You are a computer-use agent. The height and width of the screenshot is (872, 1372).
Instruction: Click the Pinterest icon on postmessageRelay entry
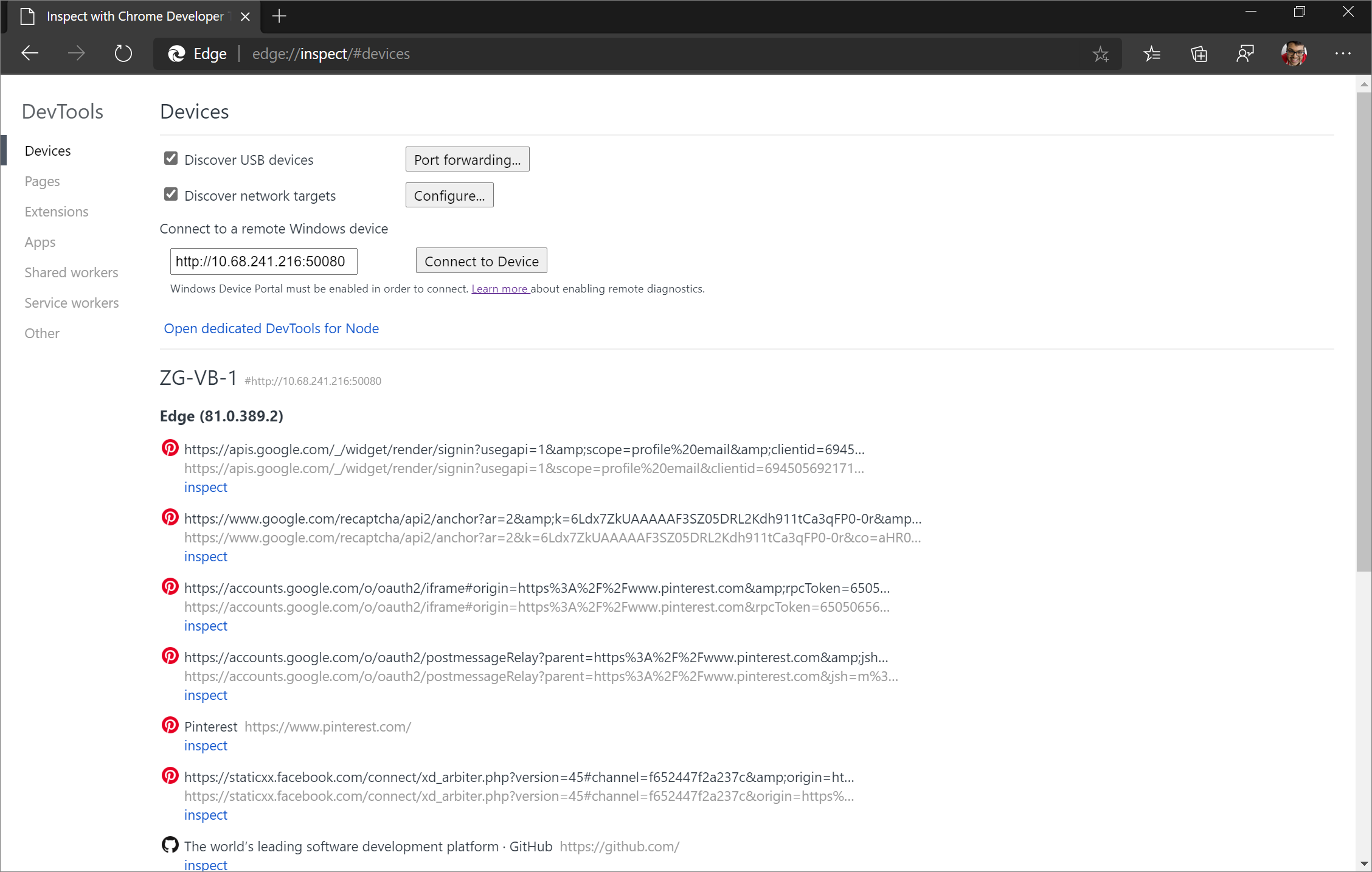[170, 656]
